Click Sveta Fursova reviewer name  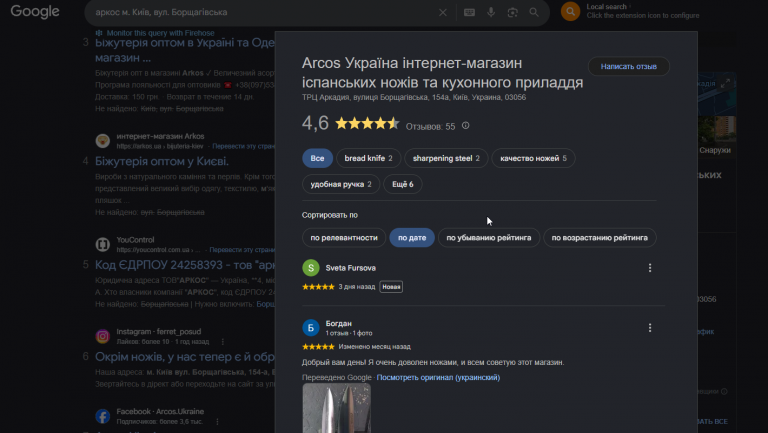[351, 268]
